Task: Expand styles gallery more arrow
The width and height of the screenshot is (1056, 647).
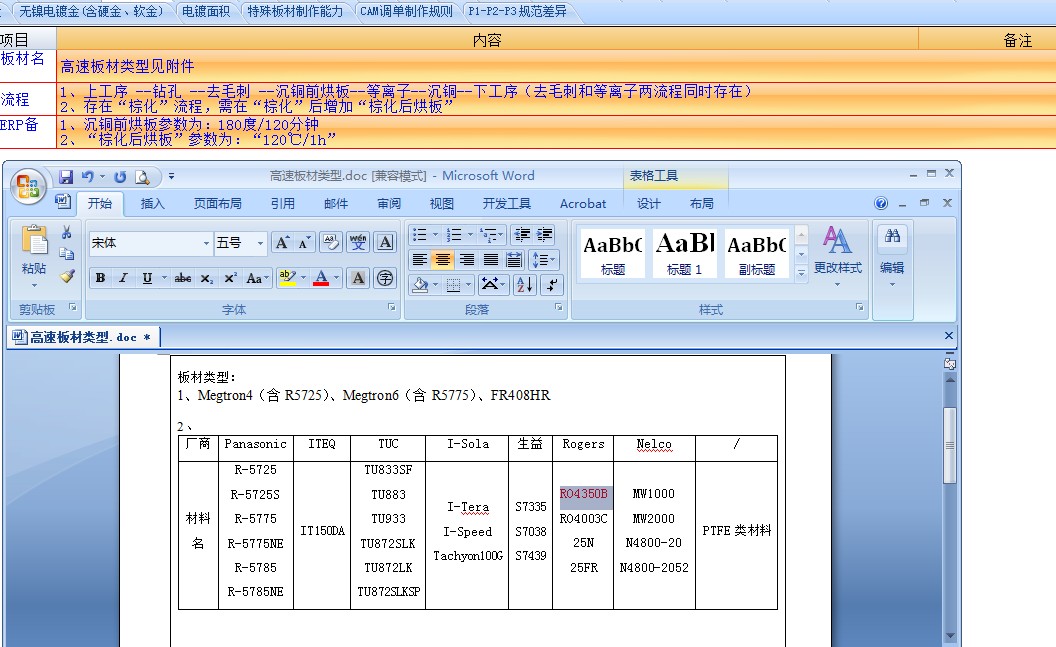Action: 801,273
